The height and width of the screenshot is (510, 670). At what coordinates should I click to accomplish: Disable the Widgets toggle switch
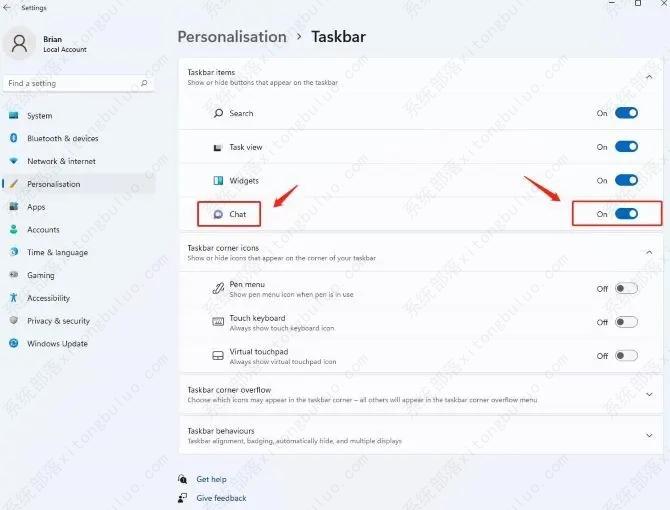pyautogui.click(x=626, y=180)
